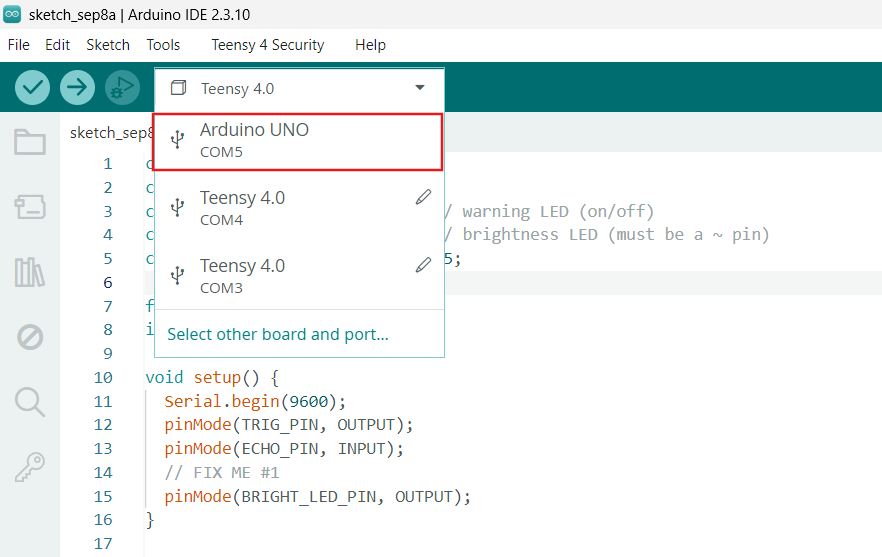
Task: Open the Sketch menu
Action: [x=108, y=45]
